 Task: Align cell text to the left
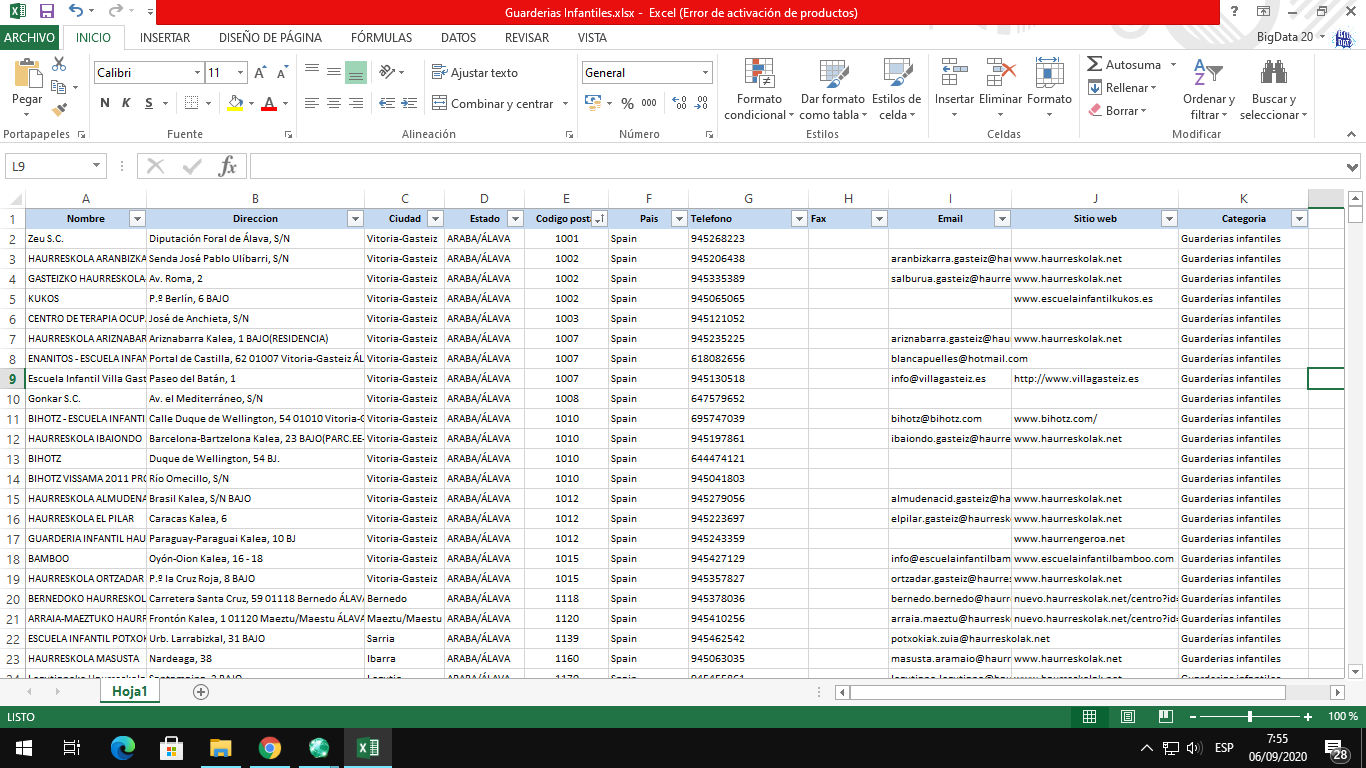pyautogui.click(x=311, y=103)
